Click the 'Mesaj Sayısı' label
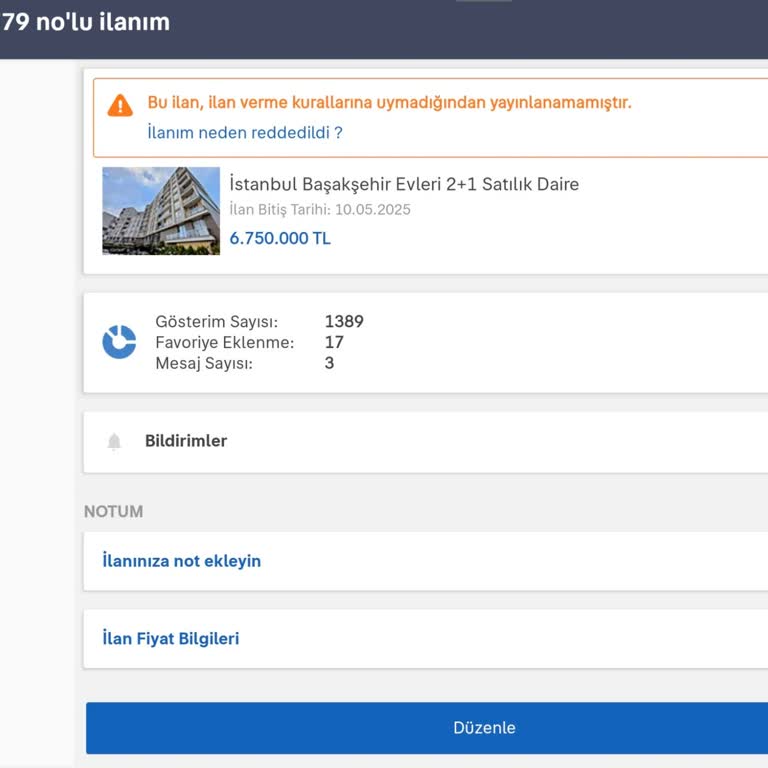Image resolution: width=768 pixels, height=768 pixels. [204, 363]
